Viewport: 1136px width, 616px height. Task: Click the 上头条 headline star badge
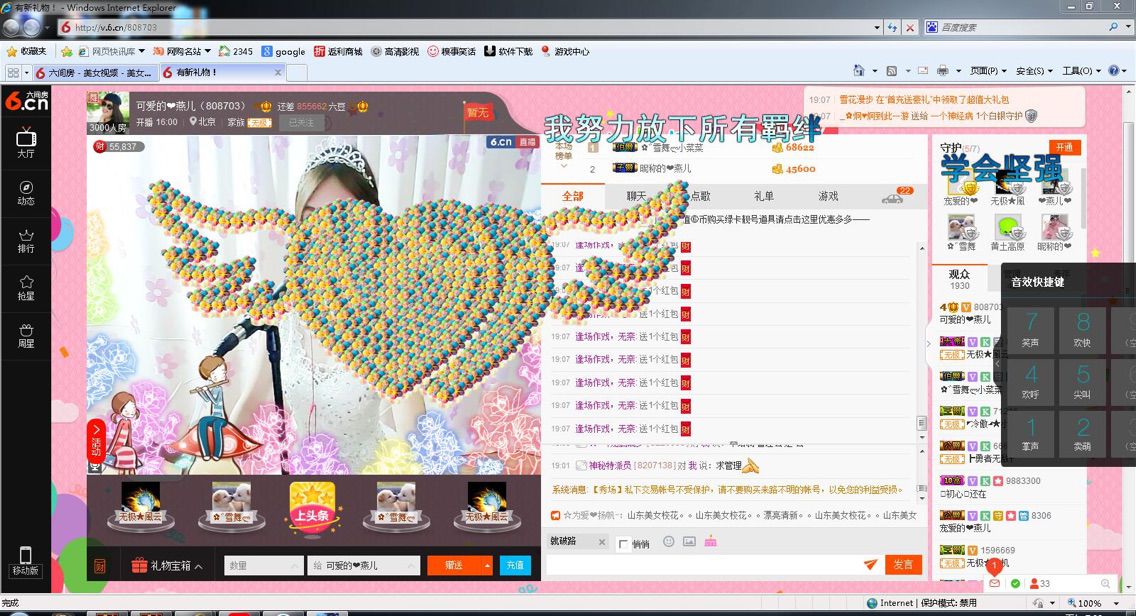(312, 508)
